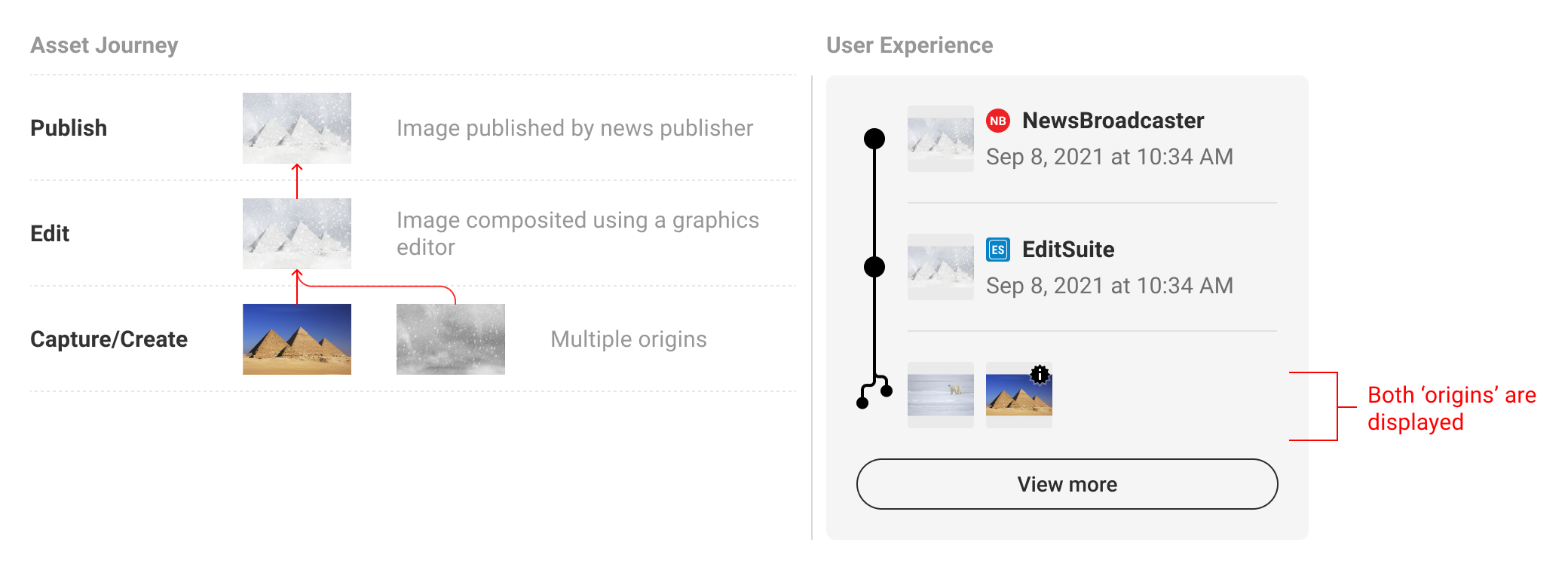Select the NewsBroadcaster timeline node dot
Screen dimensions: 1568x570
point(874,139)
